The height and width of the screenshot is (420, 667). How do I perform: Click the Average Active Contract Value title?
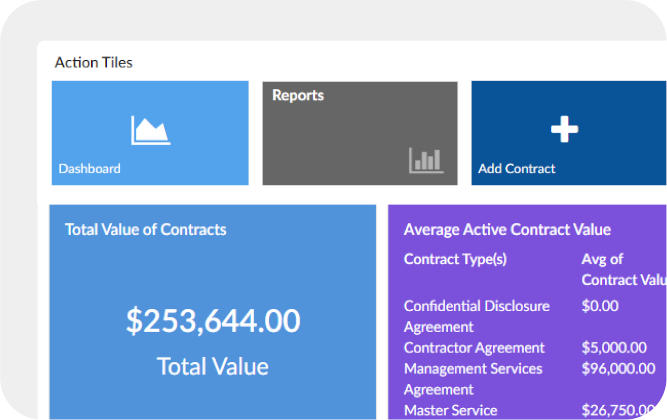507,230
